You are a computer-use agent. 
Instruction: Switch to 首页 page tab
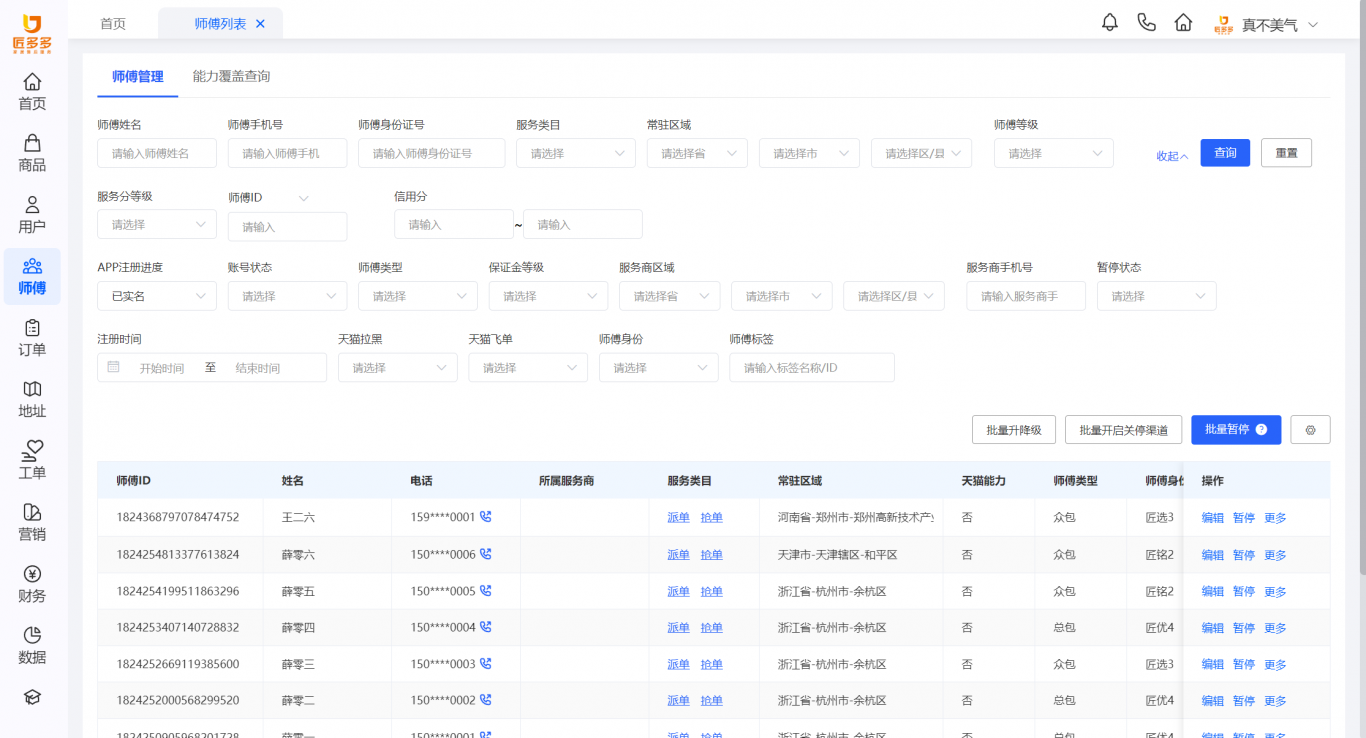click(x=113, y=24)
